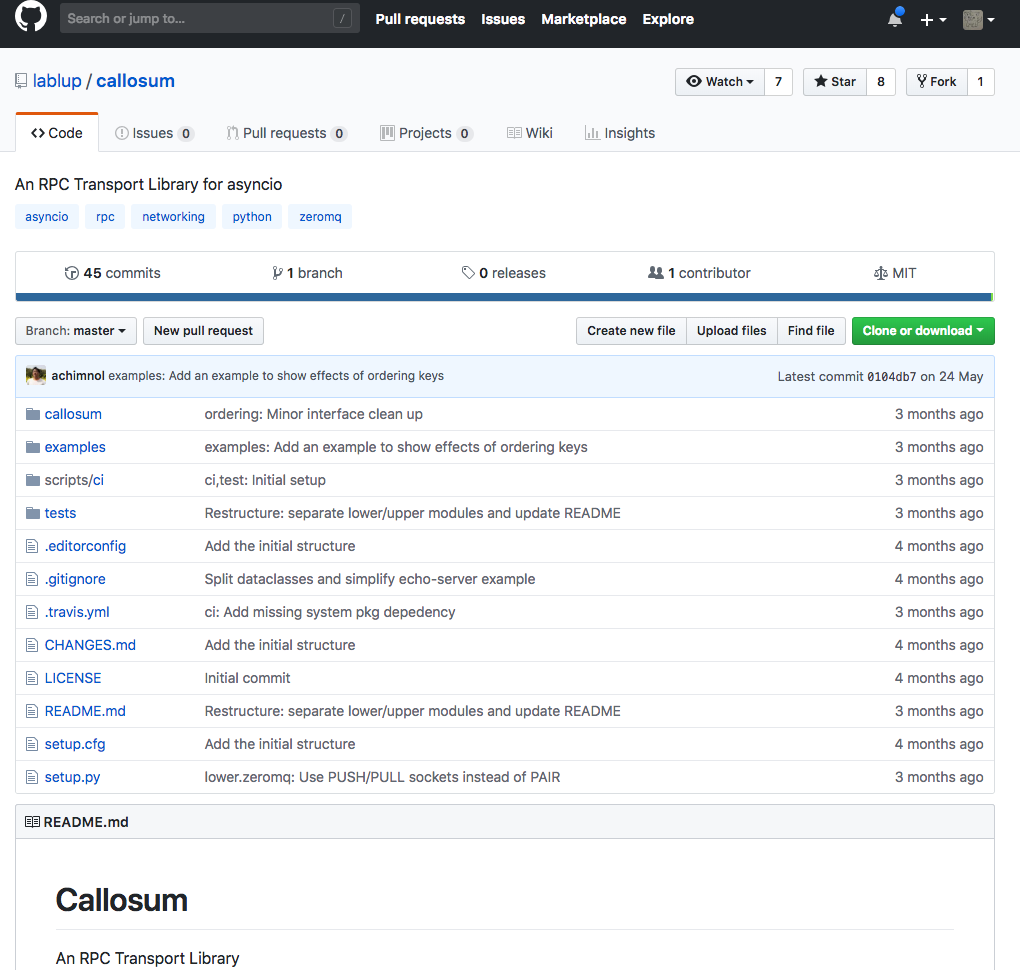Image resolution: width=1020 pixels, height=970 pixels.
Task: Open commit 'ci: Add missing system pkg depedency'
Action: tap(330, 612)
